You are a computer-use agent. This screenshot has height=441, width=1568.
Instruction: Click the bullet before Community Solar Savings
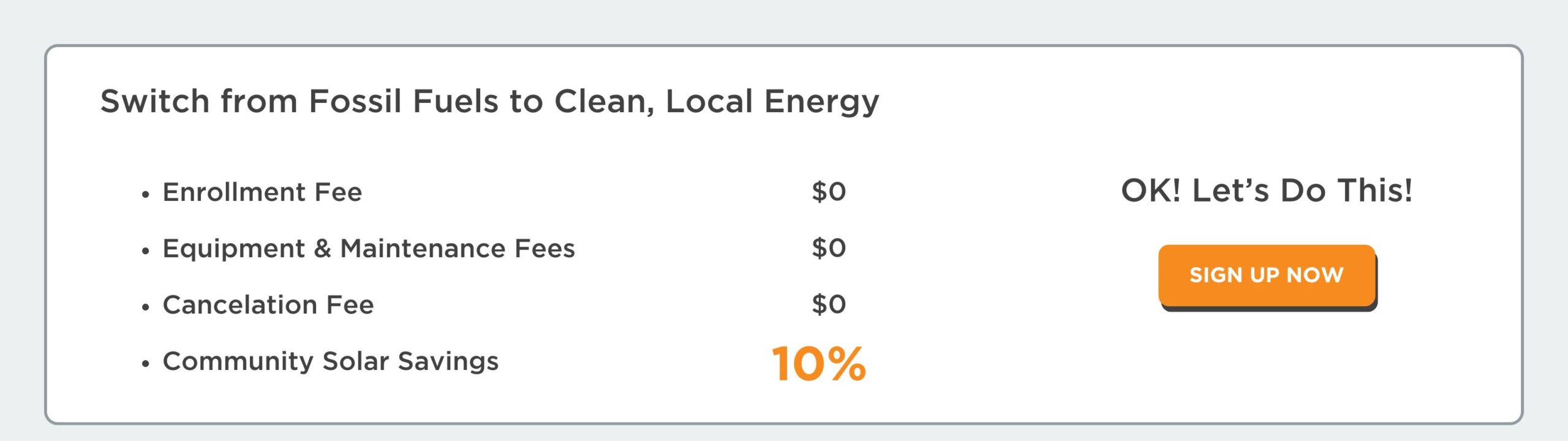tap(145, 364)
